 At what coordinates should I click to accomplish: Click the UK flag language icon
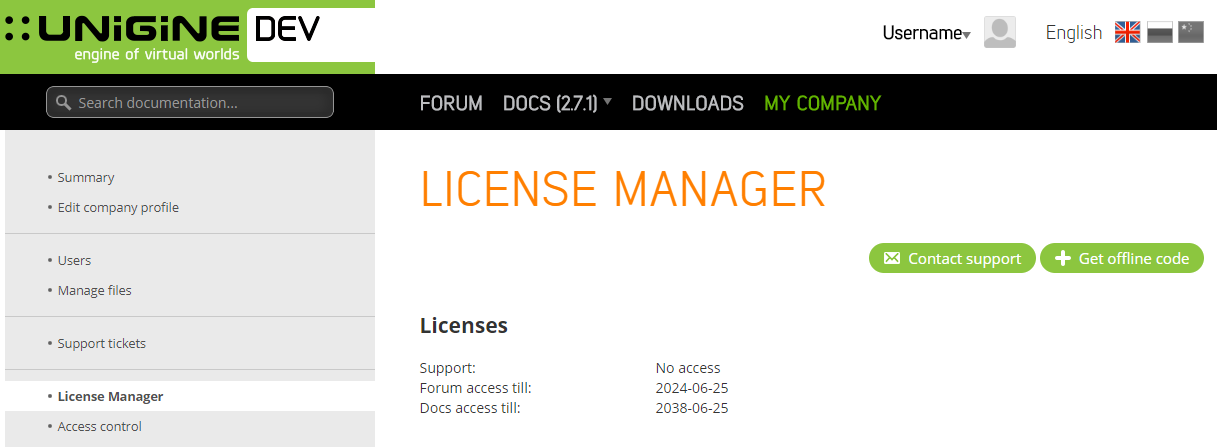click(x=1127, y=33)
